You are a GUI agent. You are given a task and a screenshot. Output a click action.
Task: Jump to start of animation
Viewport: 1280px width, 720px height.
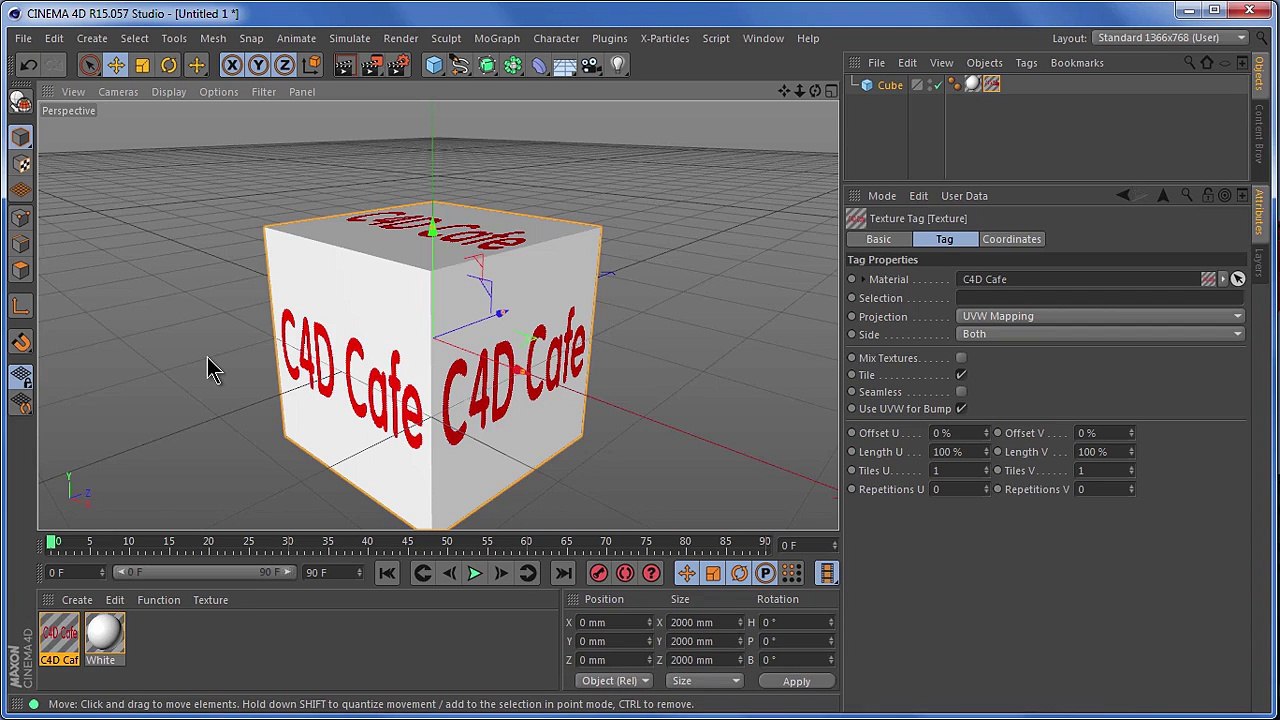pyautogui.click(x=387, y=573)
